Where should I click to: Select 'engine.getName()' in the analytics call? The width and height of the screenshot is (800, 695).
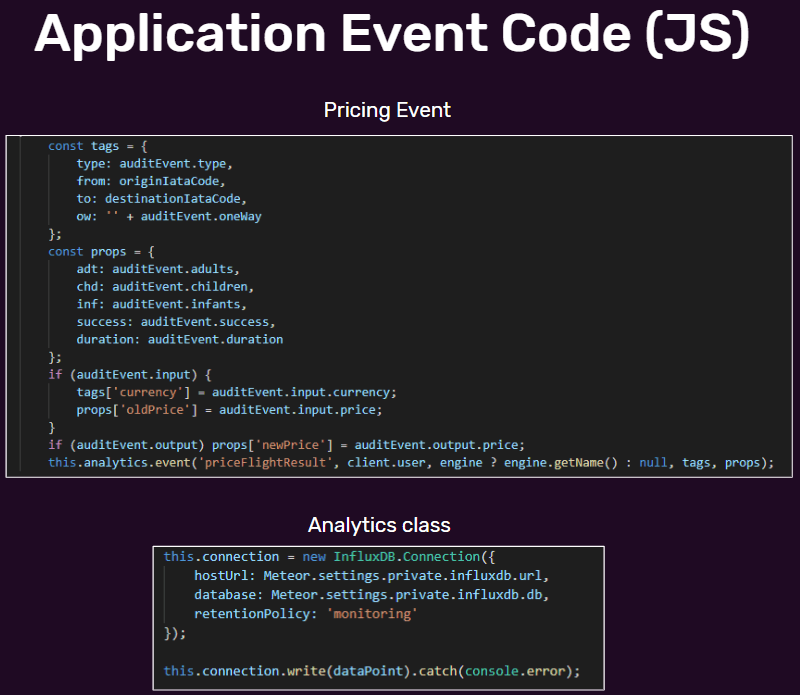point(538,462)
